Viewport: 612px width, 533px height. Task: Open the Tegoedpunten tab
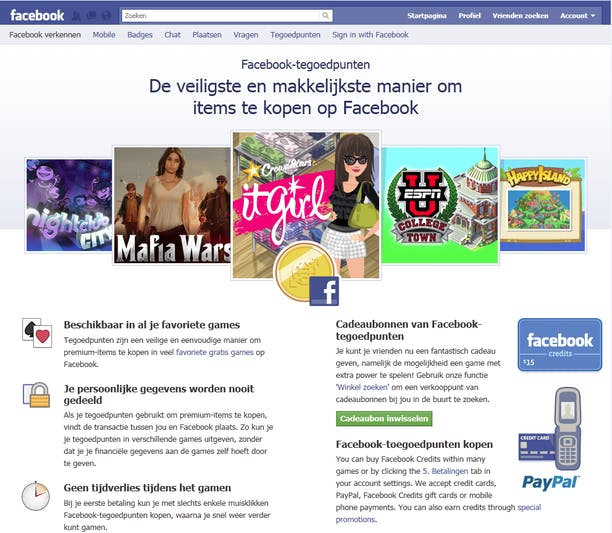pos(295,35)
